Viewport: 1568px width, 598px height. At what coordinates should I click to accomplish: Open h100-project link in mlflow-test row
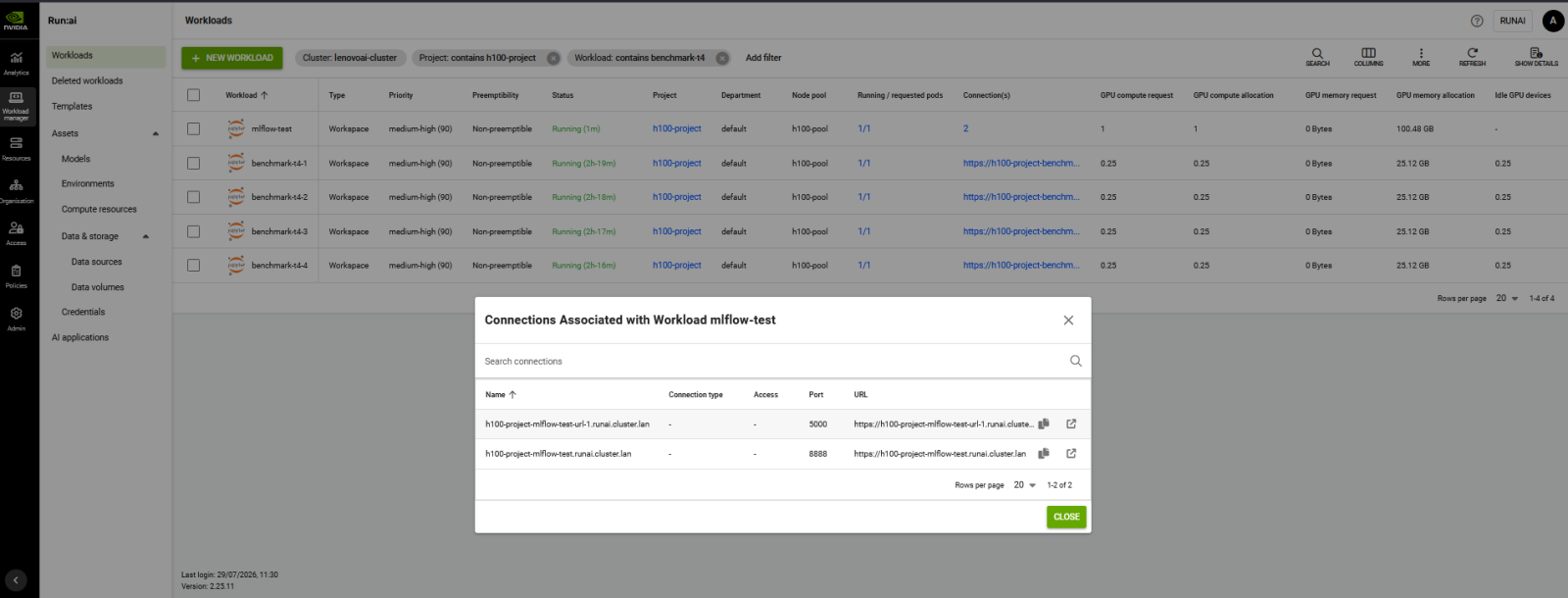[677, 128]
